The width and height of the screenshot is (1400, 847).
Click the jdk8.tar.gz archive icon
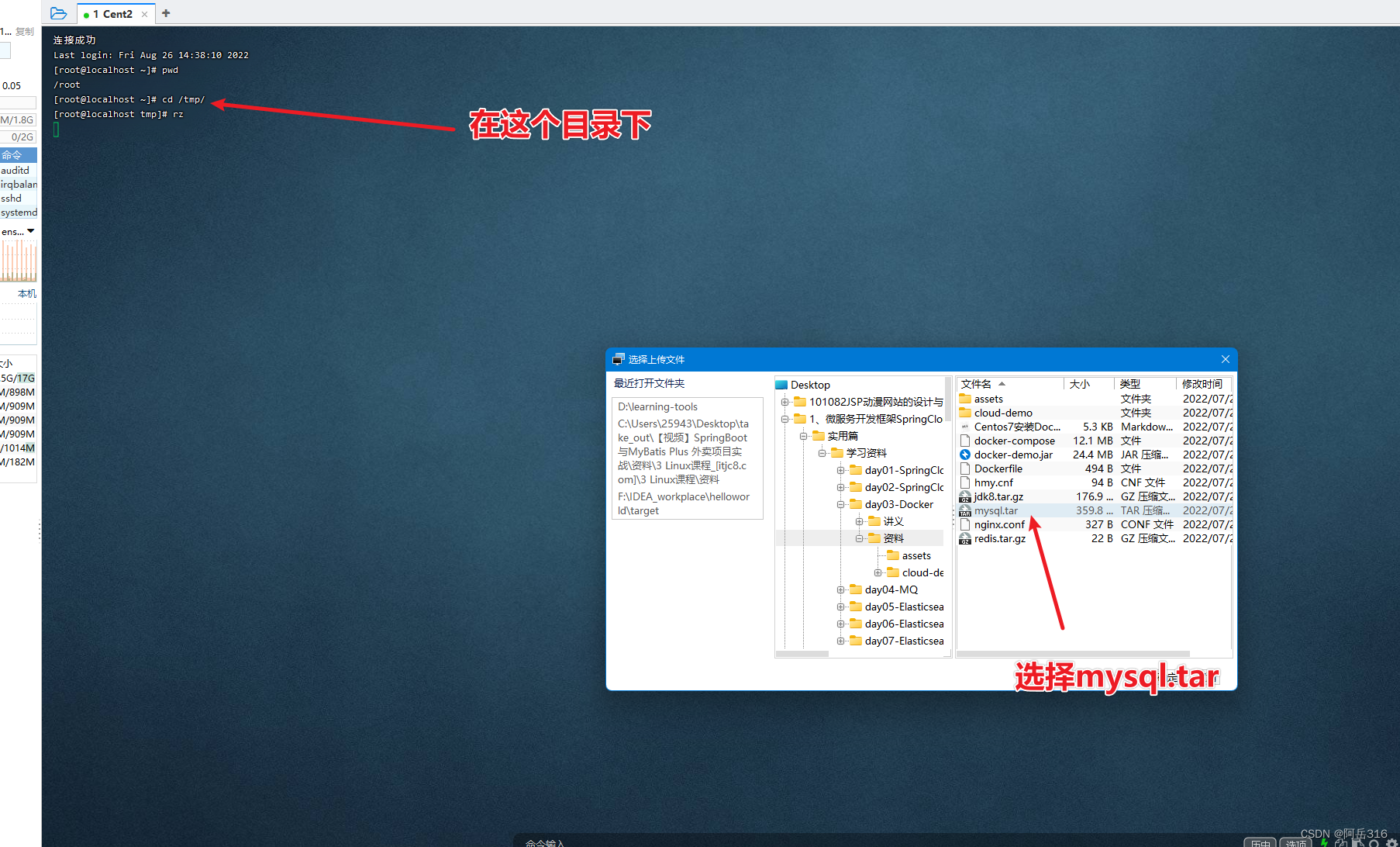click(965, 496)
